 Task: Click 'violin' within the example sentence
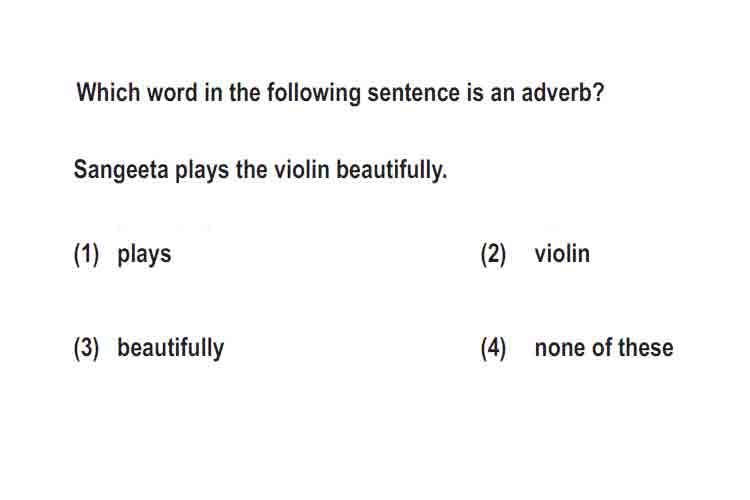pos(302,170)
